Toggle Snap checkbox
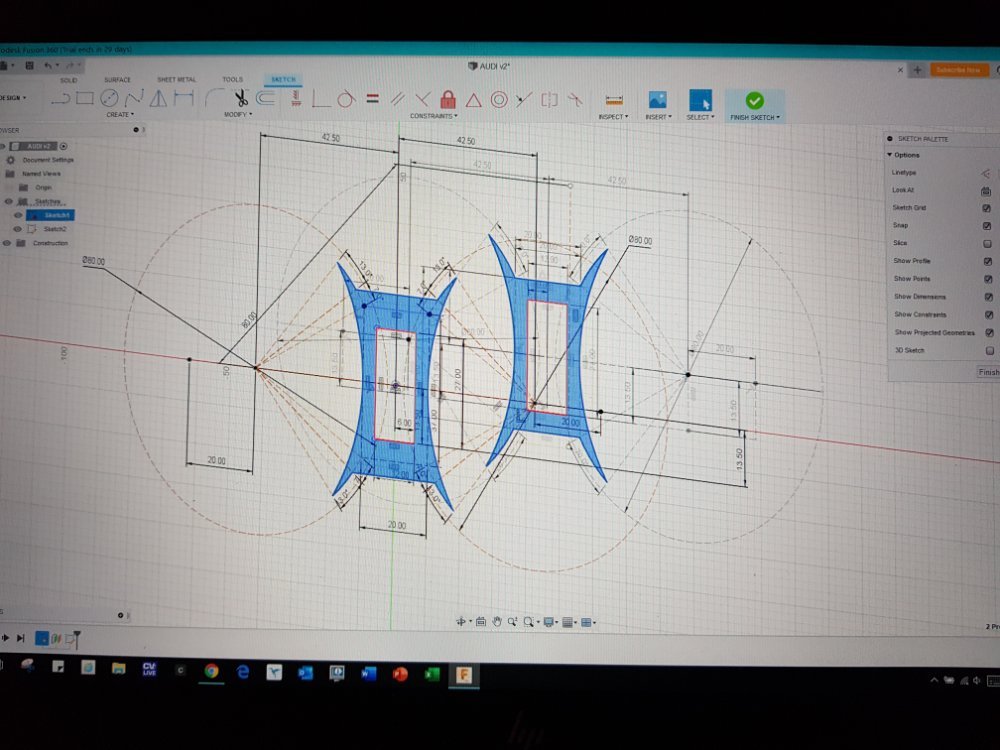Image resolution: width=1000 pixels, height=750 pixels. (x=987, y=226)
